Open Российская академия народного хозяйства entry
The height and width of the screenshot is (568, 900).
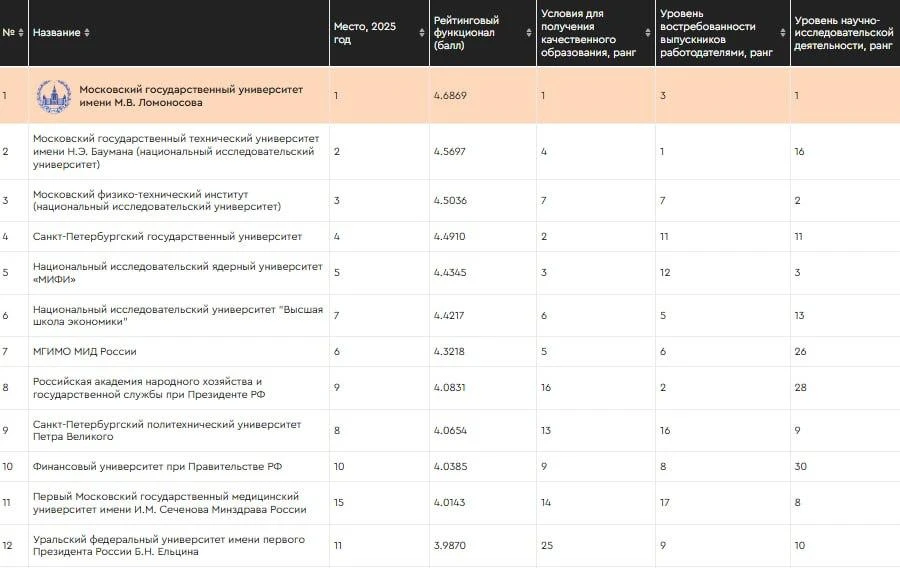[x=149, y=388]
